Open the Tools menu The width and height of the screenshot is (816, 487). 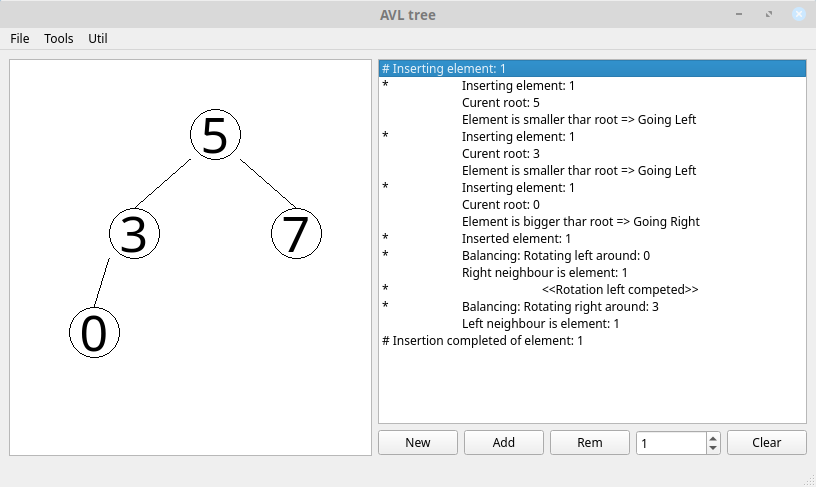tap(58, 39)
